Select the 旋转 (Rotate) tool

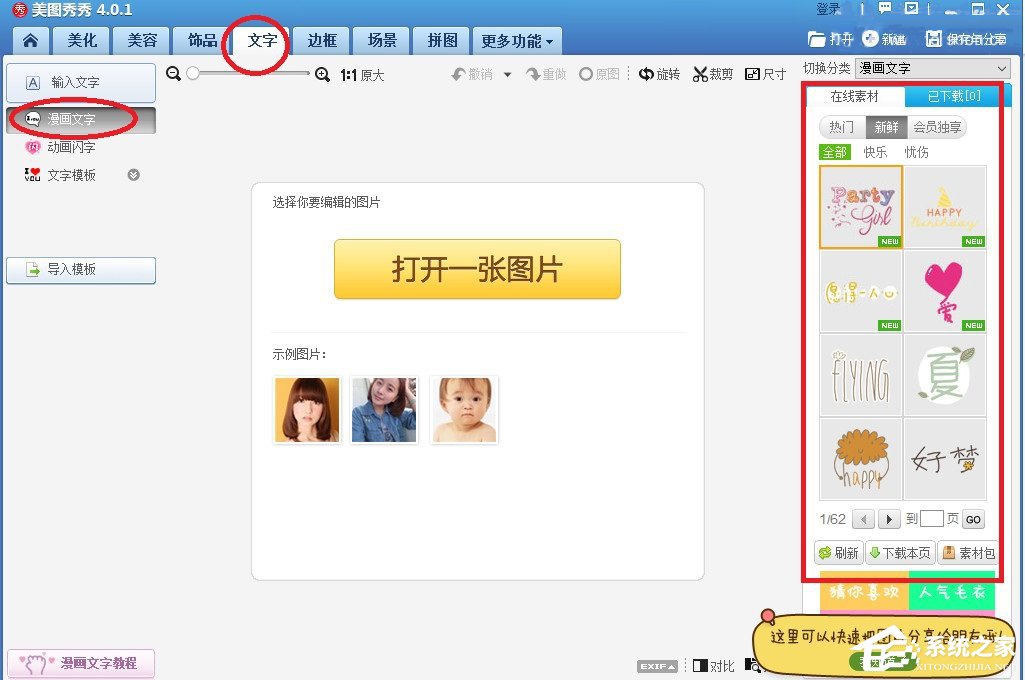tap(659, 74)
